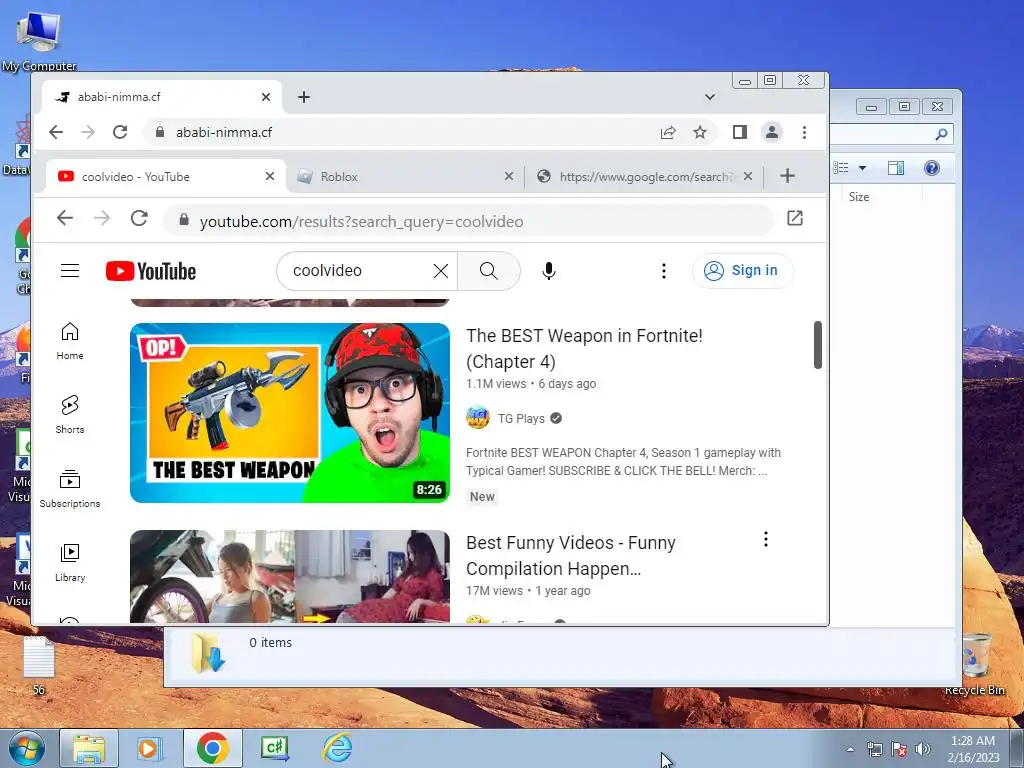Add a new inner tab after Google

788,176
